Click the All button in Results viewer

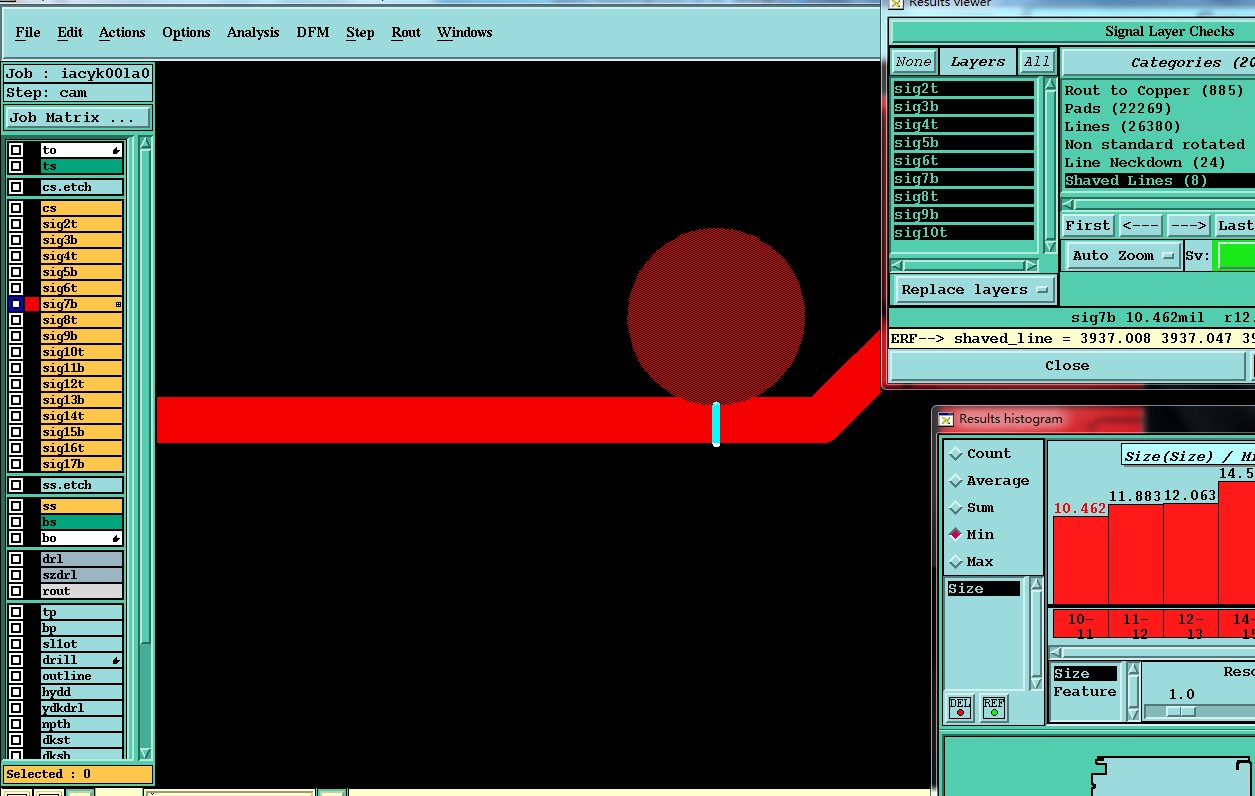tap(1037, 61)
